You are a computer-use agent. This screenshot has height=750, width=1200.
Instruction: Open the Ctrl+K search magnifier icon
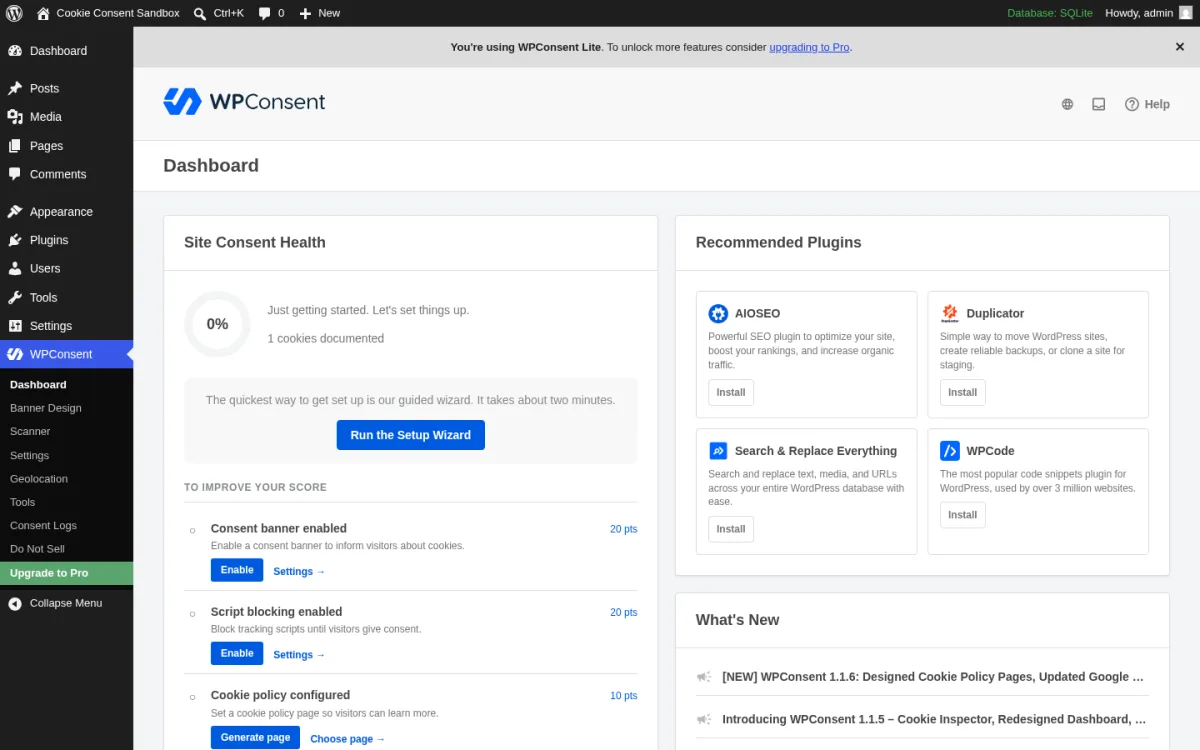coord(201,13)
